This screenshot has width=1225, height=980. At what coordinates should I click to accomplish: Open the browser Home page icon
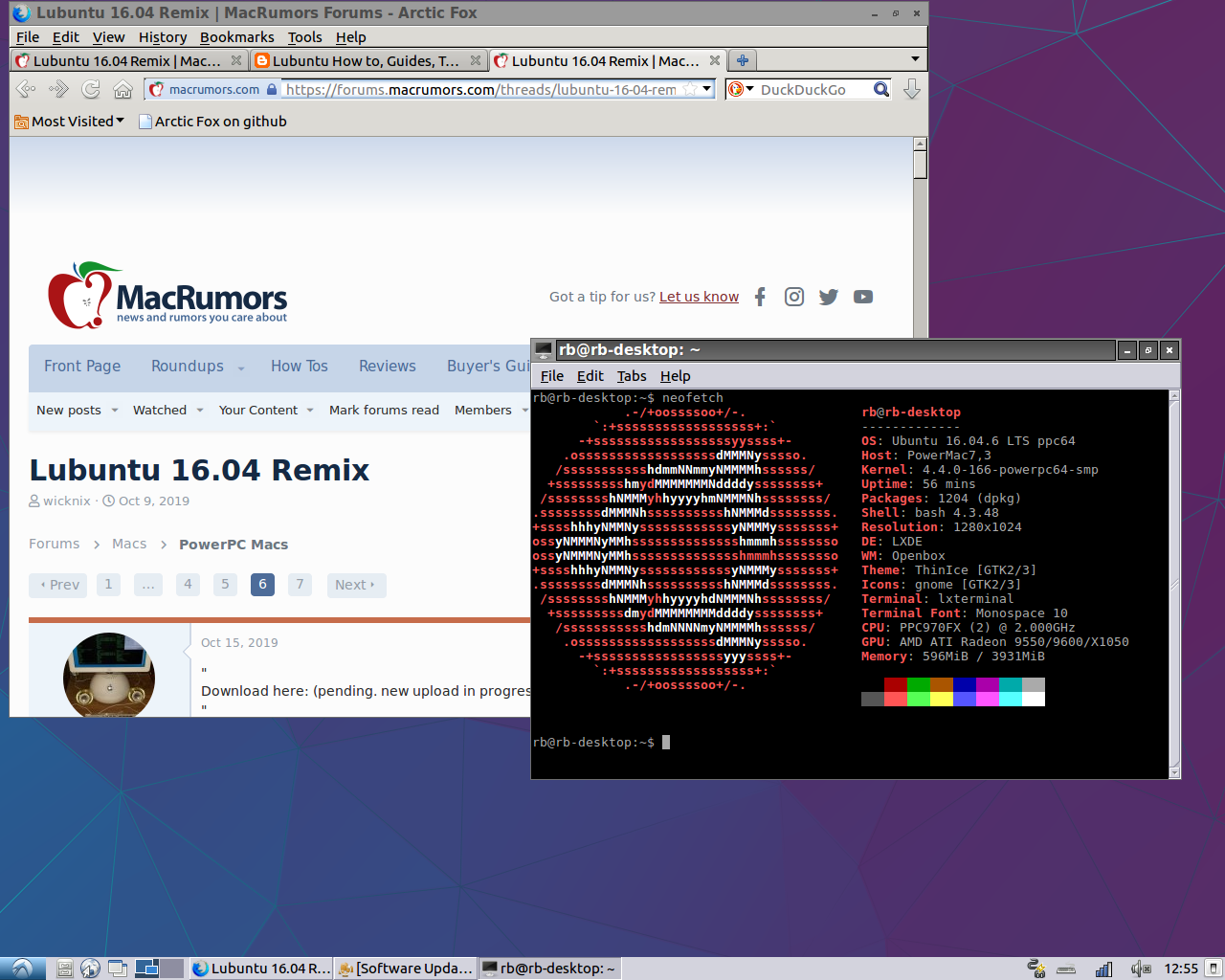click(122, 89)
